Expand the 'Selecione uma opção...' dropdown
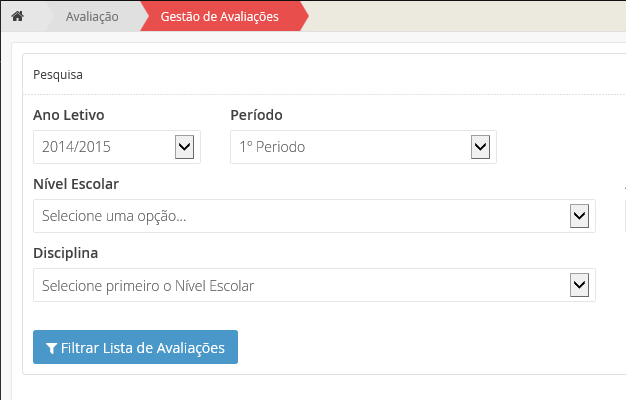 coord(300,216)
